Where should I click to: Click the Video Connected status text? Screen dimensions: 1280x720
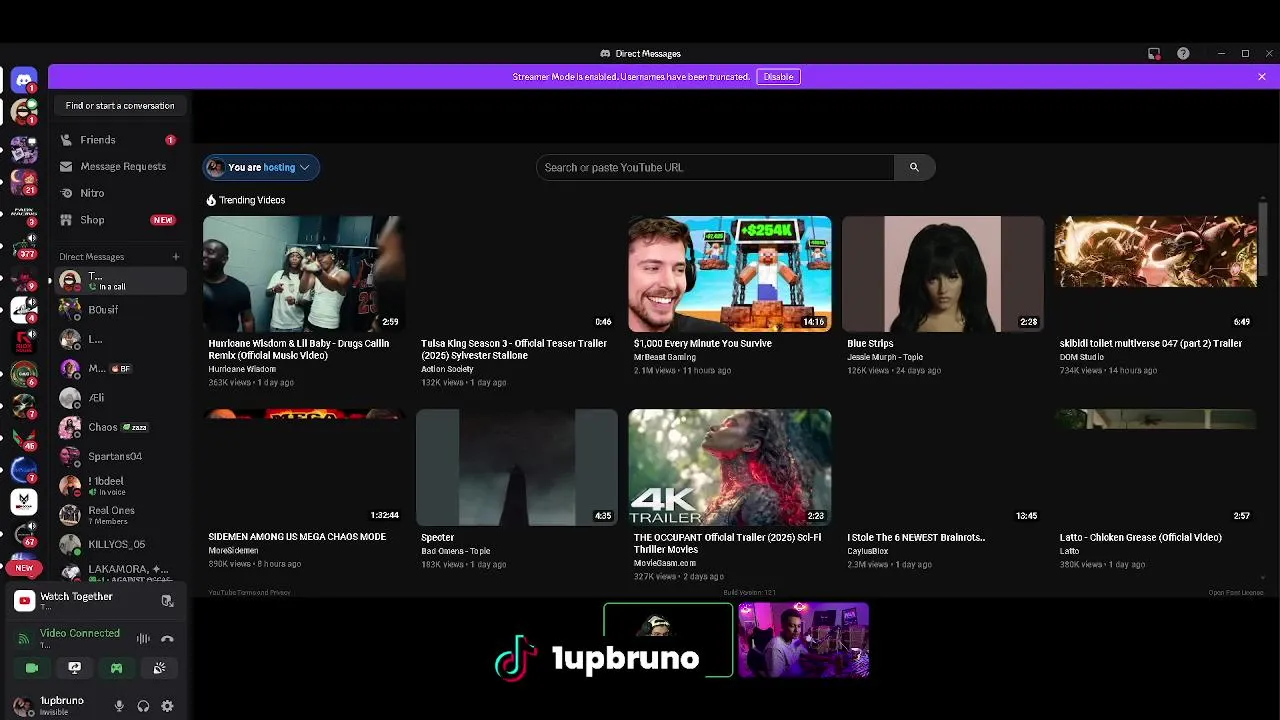click(80, 634)
